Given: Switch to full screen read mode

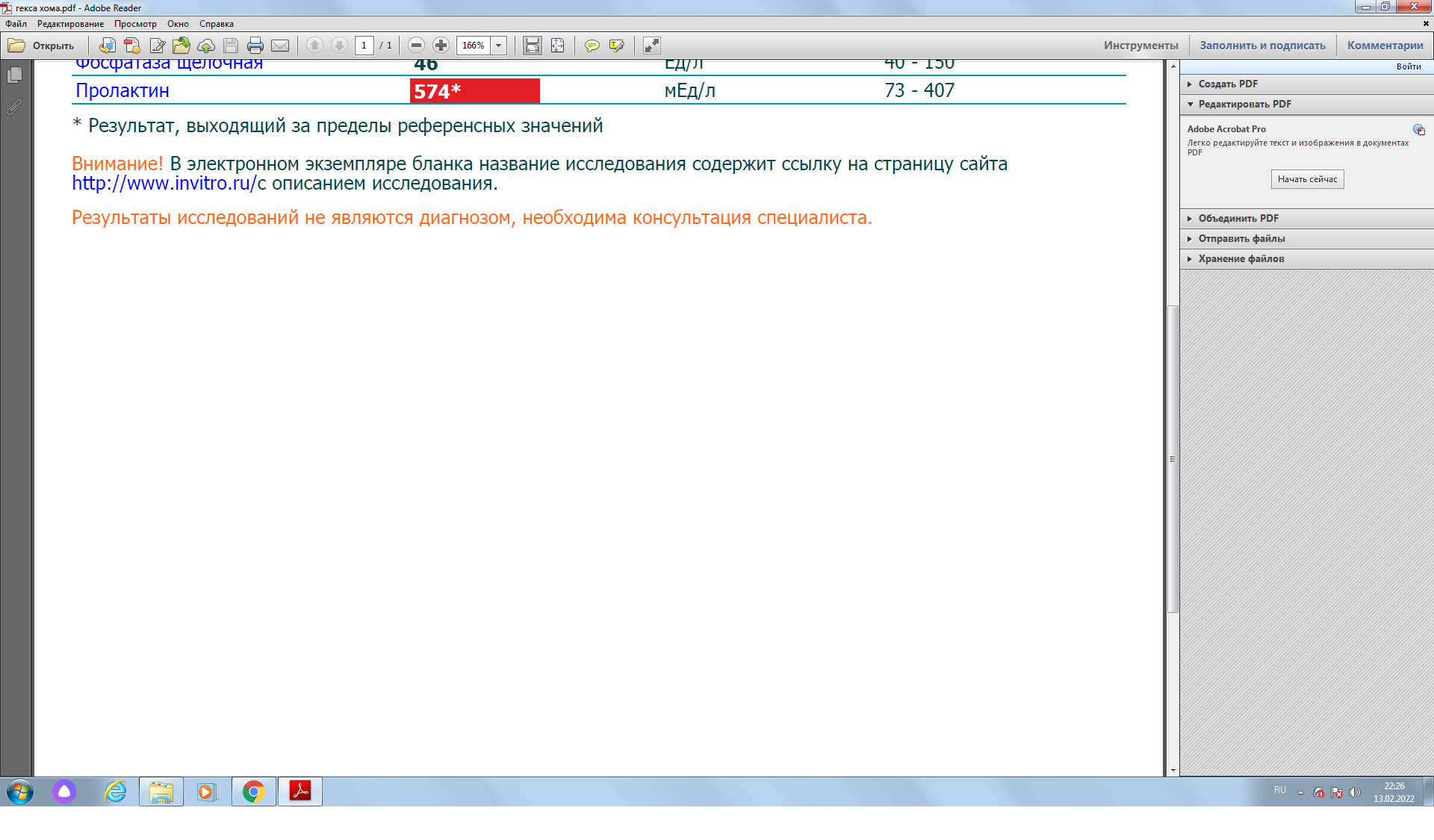Looking at the screenshot, I should [651, 46].
